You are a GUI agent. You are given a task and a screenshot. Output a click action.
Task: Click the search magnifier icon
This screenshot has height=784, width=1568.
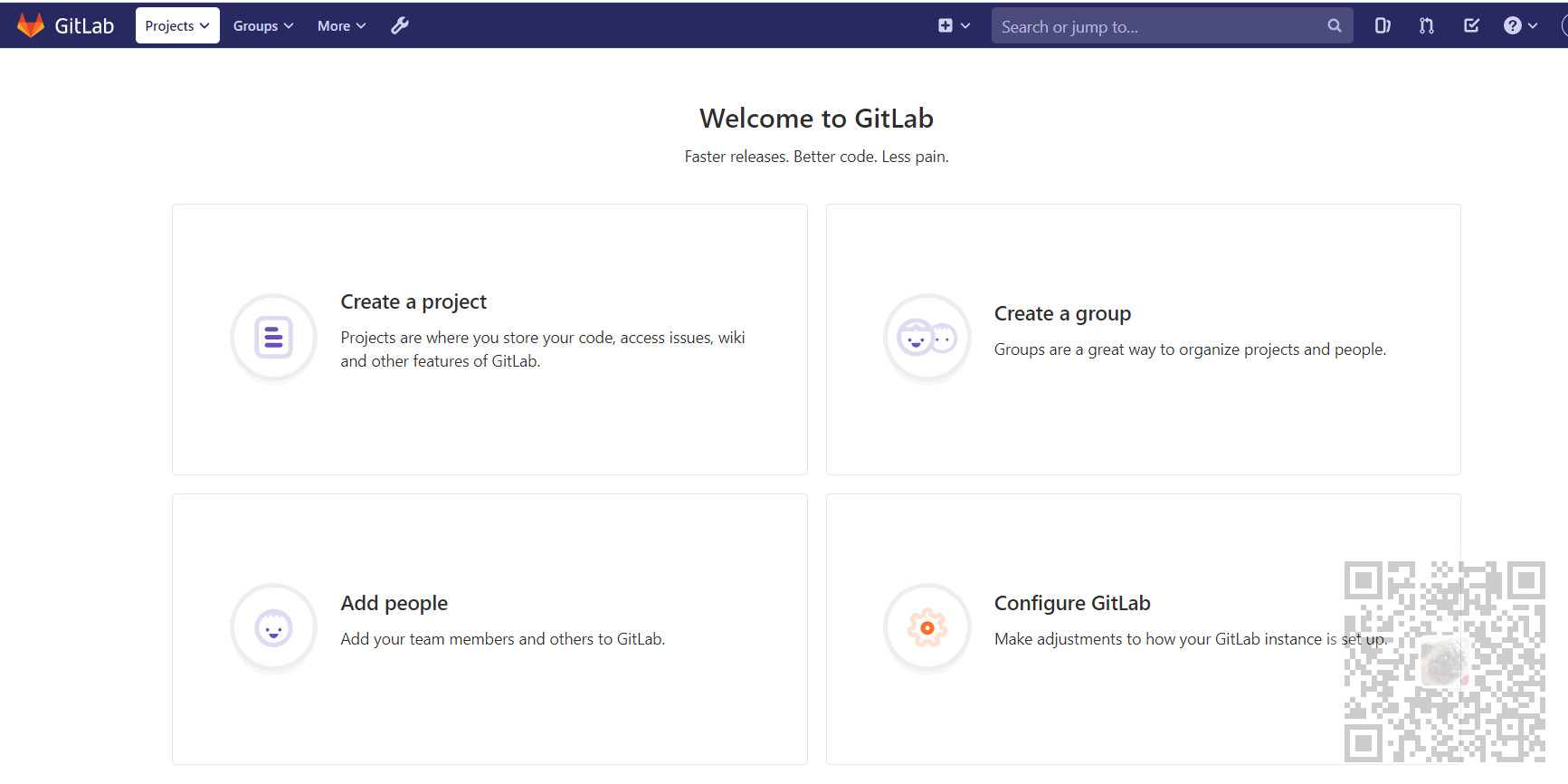point(1334,25)
